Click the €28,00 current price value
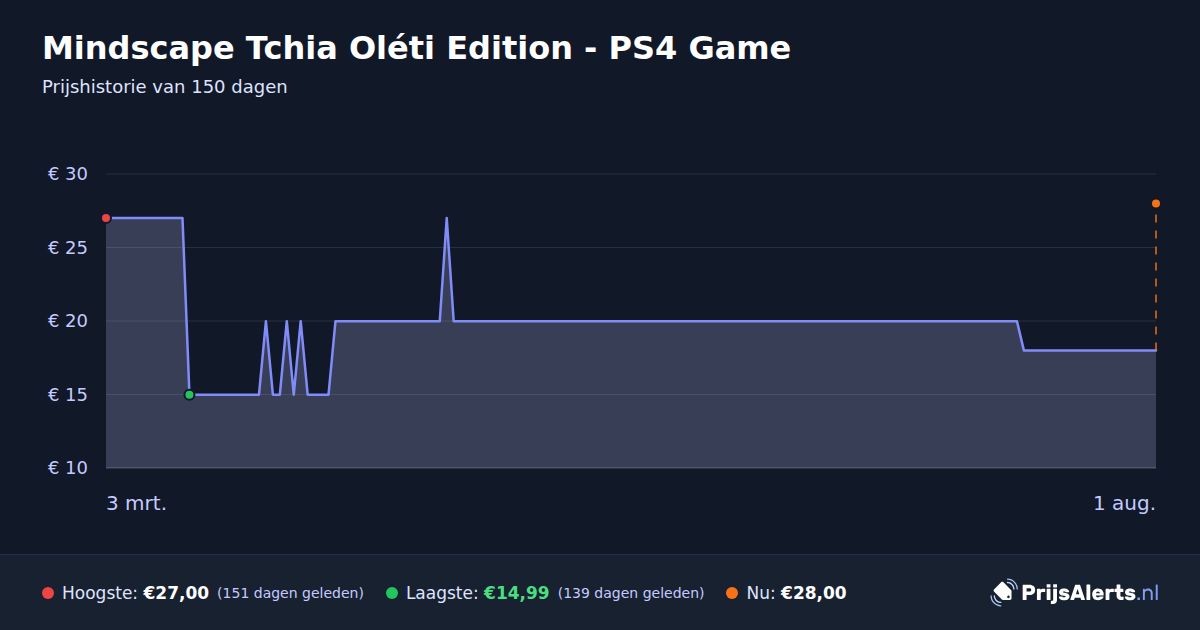Viewport: 1200px width, 630px height. pyautogui.click(x=813, y=593)
